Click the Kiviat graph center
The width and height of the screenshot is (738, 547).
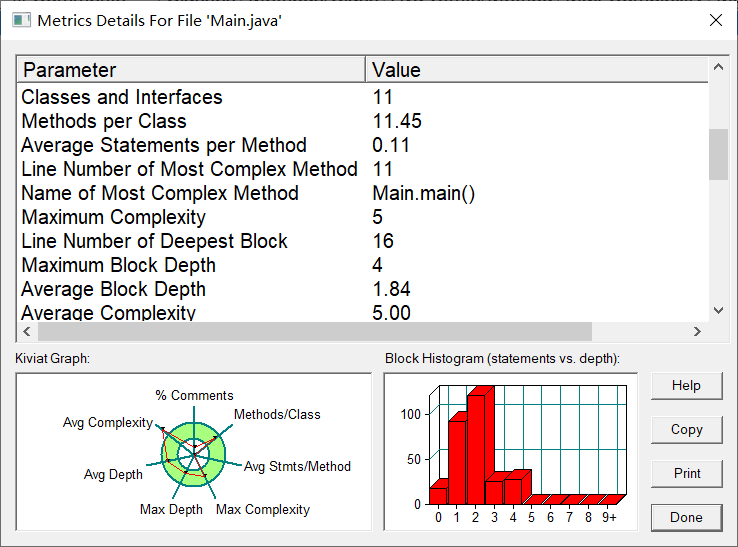tap(193, 454)
